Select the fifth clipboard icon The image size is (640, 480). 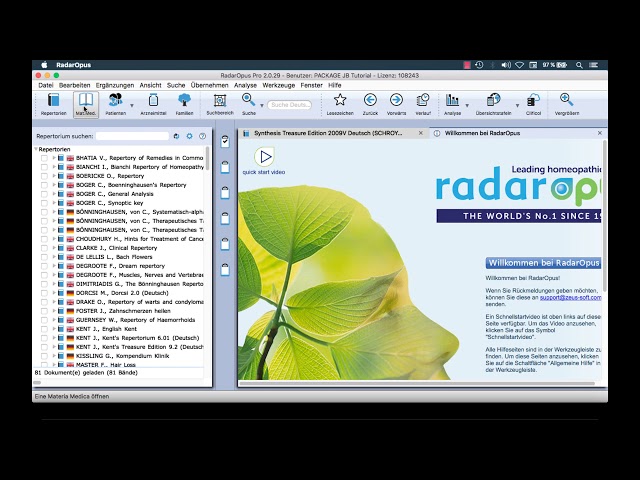coord(225,244)
